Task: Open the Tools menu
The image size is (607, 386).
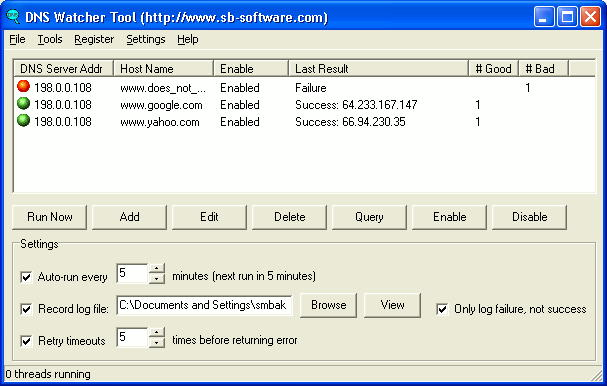Action: [50, 39]
